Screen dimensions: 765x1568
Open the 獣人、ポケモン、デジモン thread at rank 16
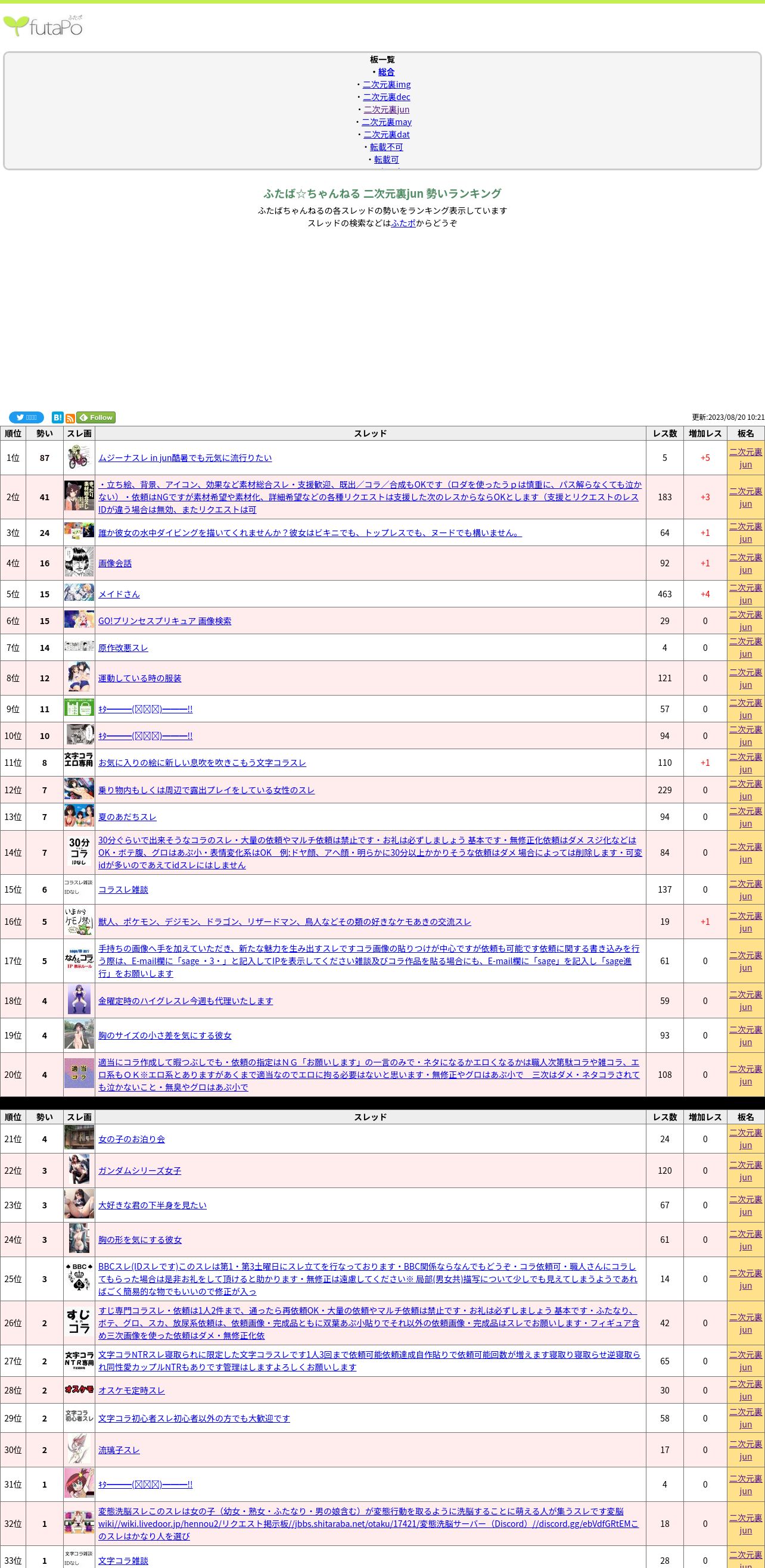[285, 922]
